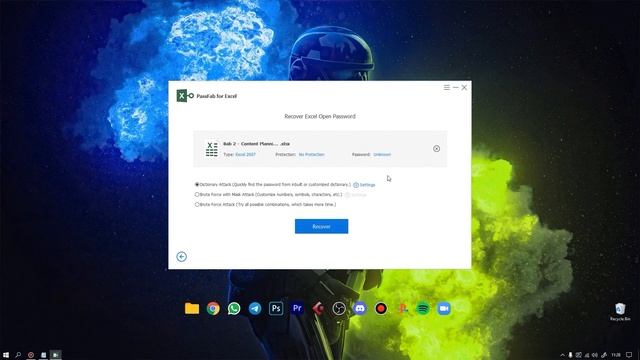
Task: Launch Photoshop from the dock
Action: pyautogui.click(x=276, y=309)
